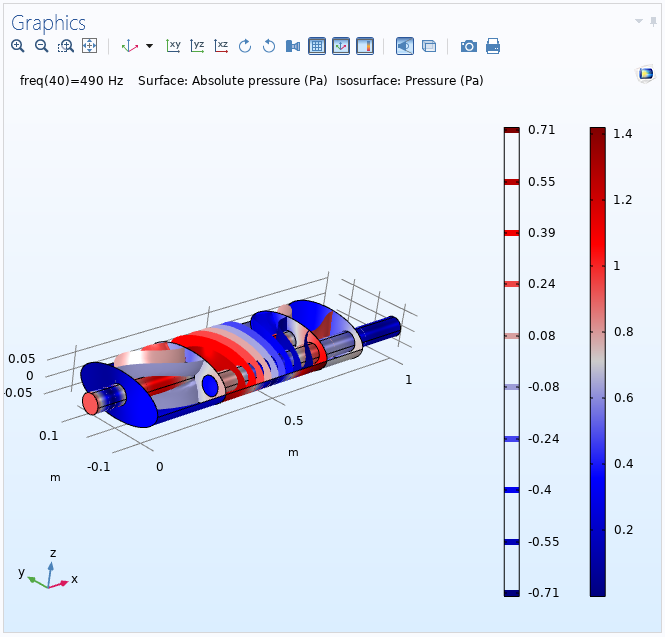
Task: Click the Zoom Out magnifier icon
Action: tap(42, 46)
